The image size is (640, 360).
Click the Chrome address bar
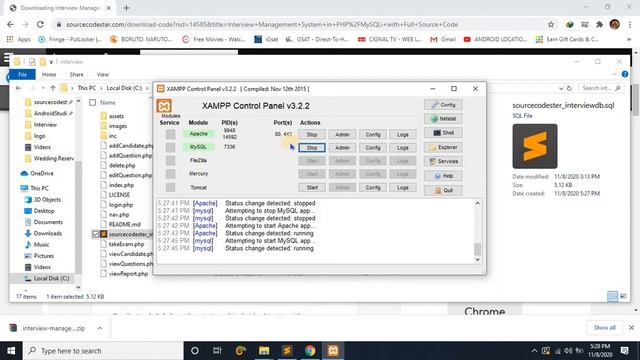[302, 24]
